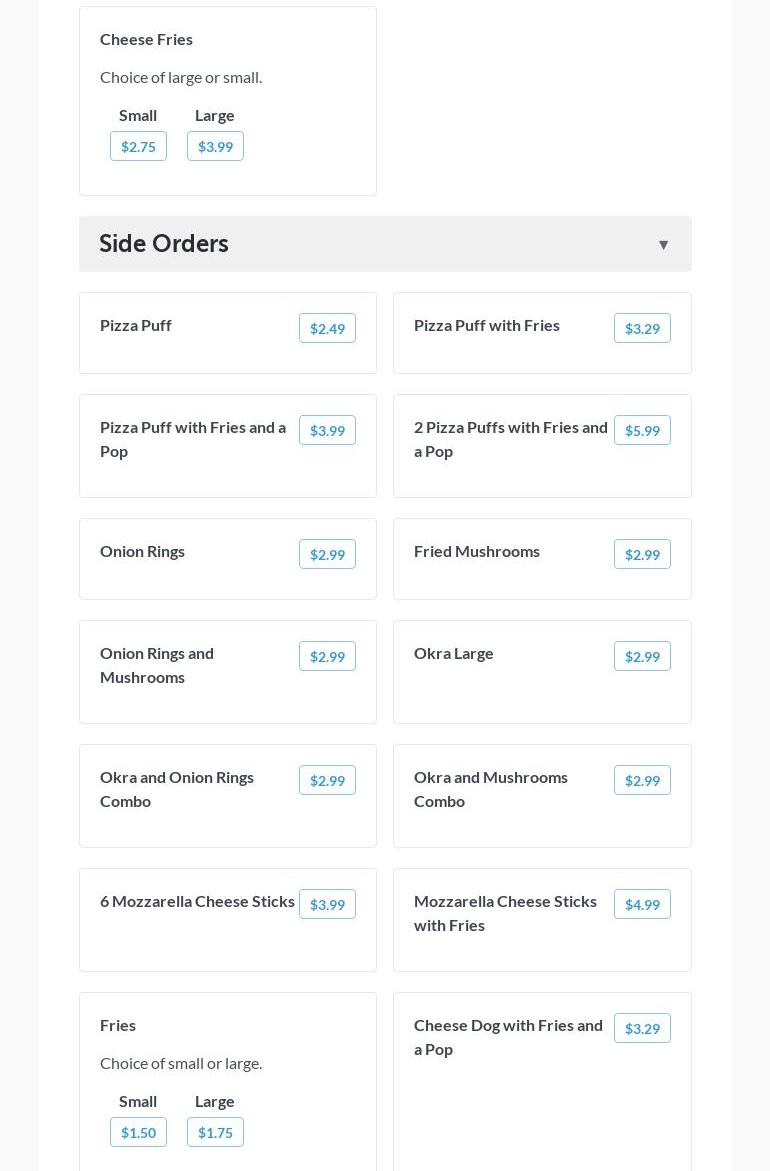Select Onion Rings and Mushrooms price
The image size is (770, 1171).
point(327,657)
